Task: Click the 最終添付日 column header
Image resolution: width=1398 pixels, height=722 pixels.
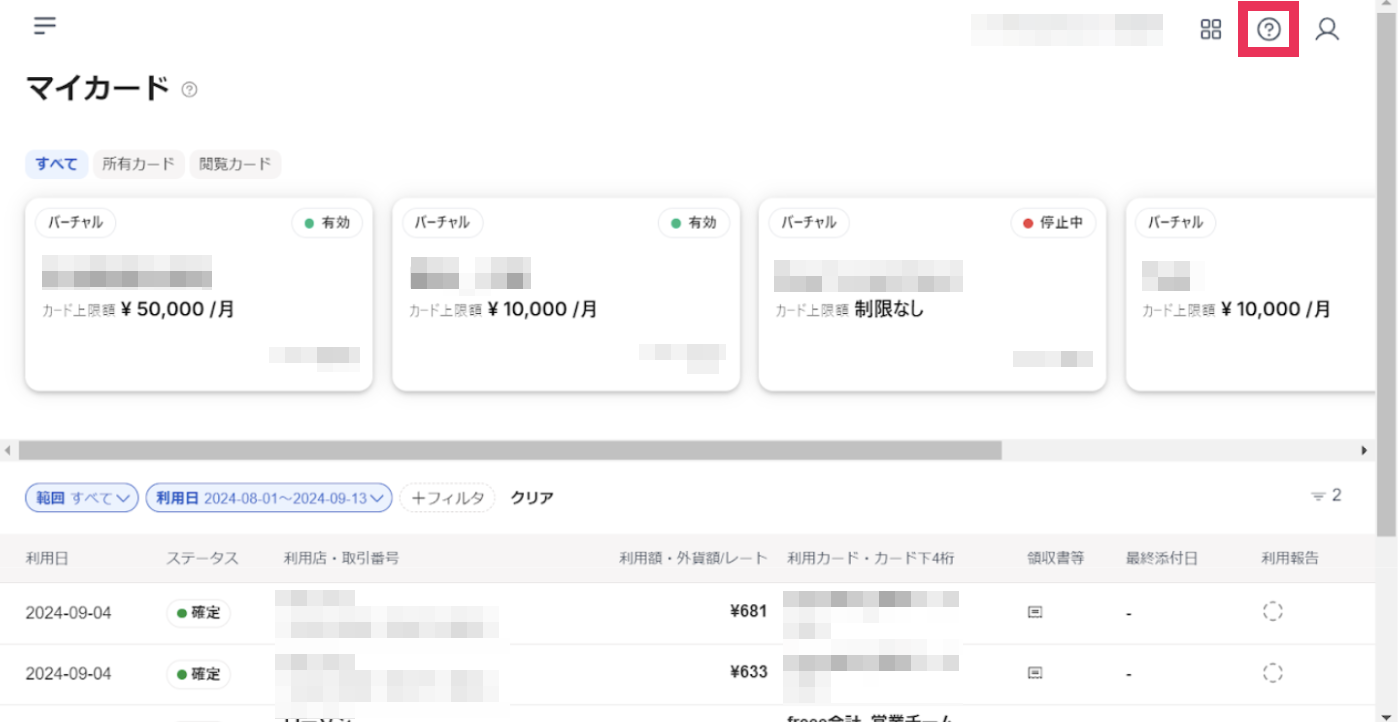Action: 1162,558
